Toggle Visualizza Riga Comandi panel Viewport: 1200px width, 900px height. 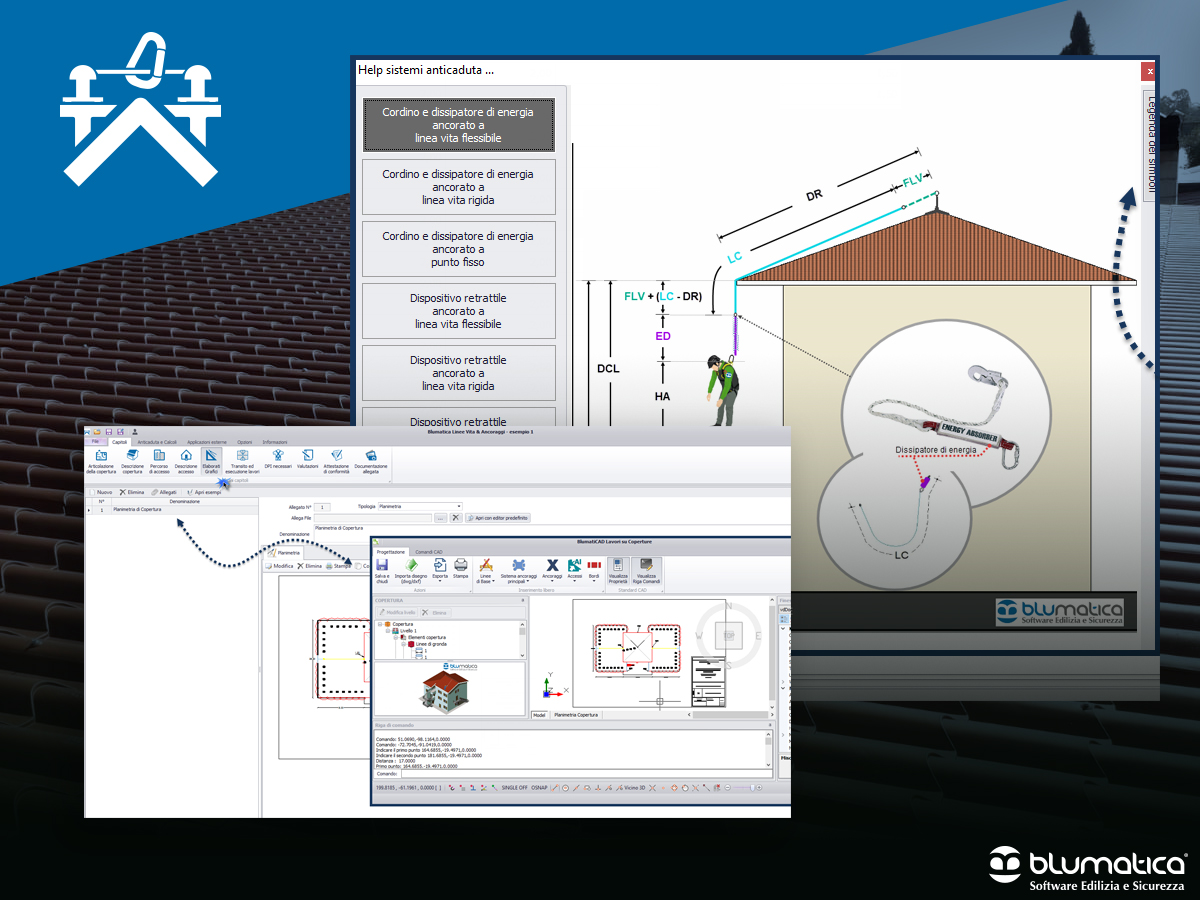[647, 571]
